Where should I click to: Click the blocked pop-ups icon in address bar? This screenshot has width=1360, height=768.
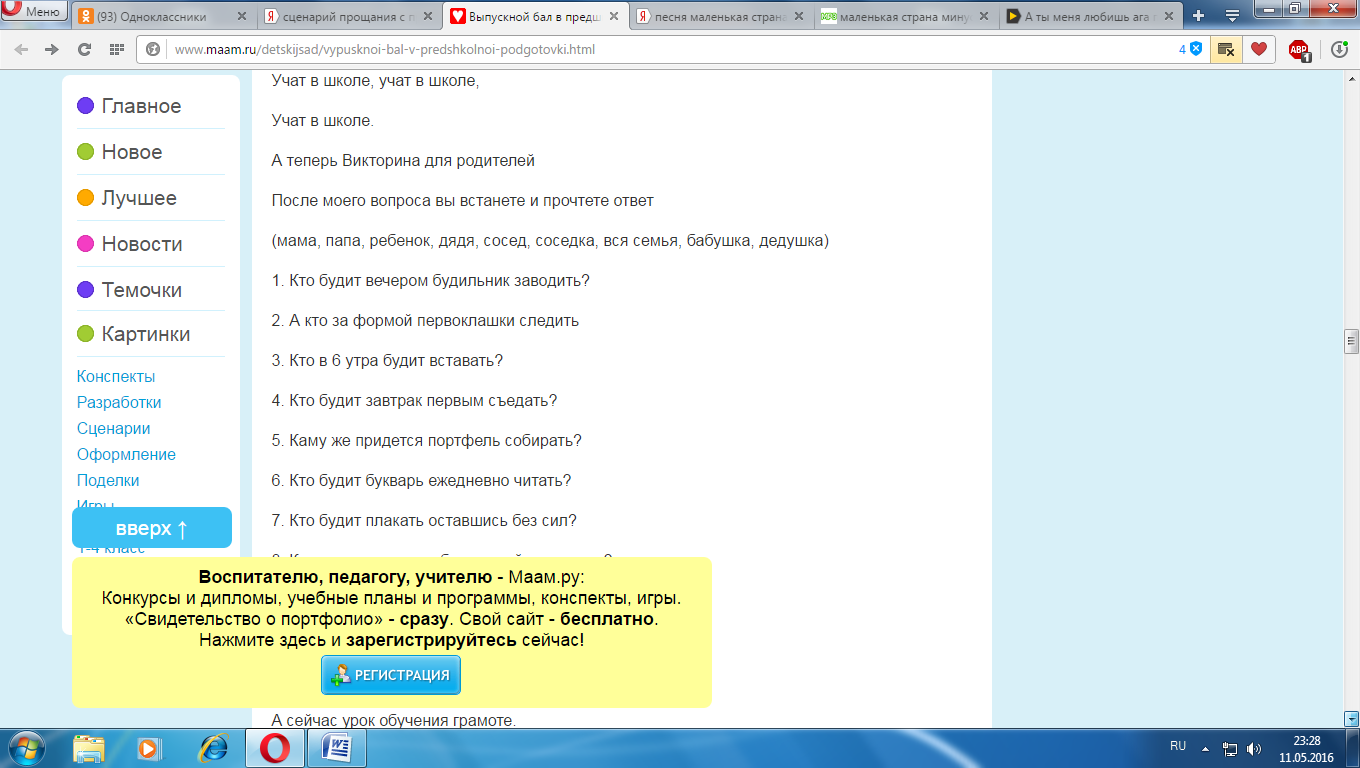1225,49
